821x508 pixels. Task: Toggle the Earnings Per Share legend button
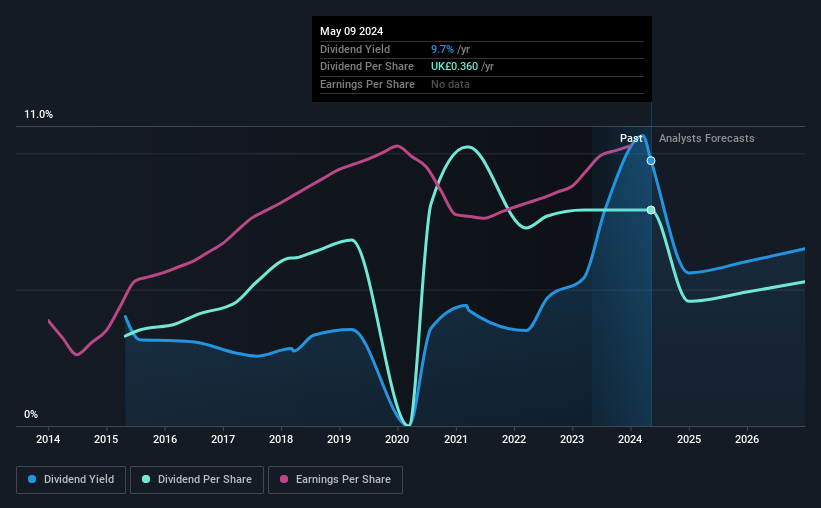[x=335, y=480]
